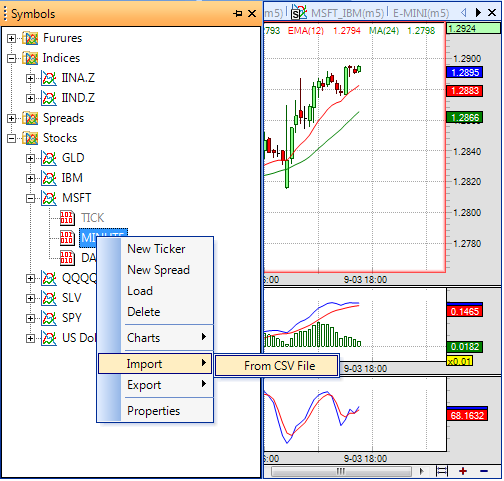Click the IBM ticker chart icon
Screen dimensions: 504x481
click(x=49, y=178)
